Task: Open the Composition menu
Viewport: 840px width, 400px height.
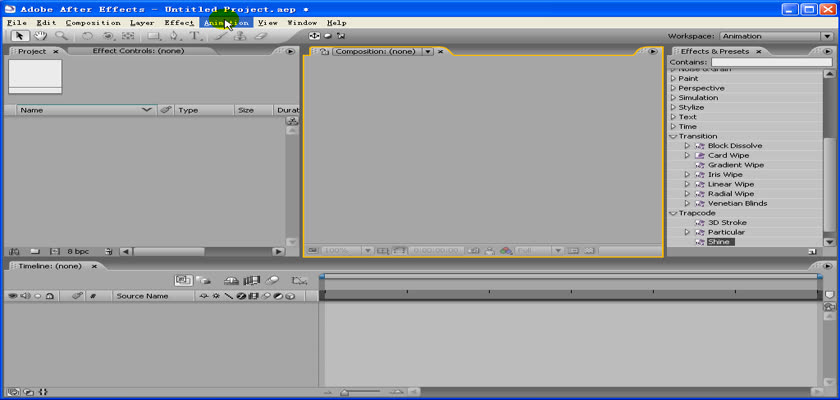Action: pos(93,23)
